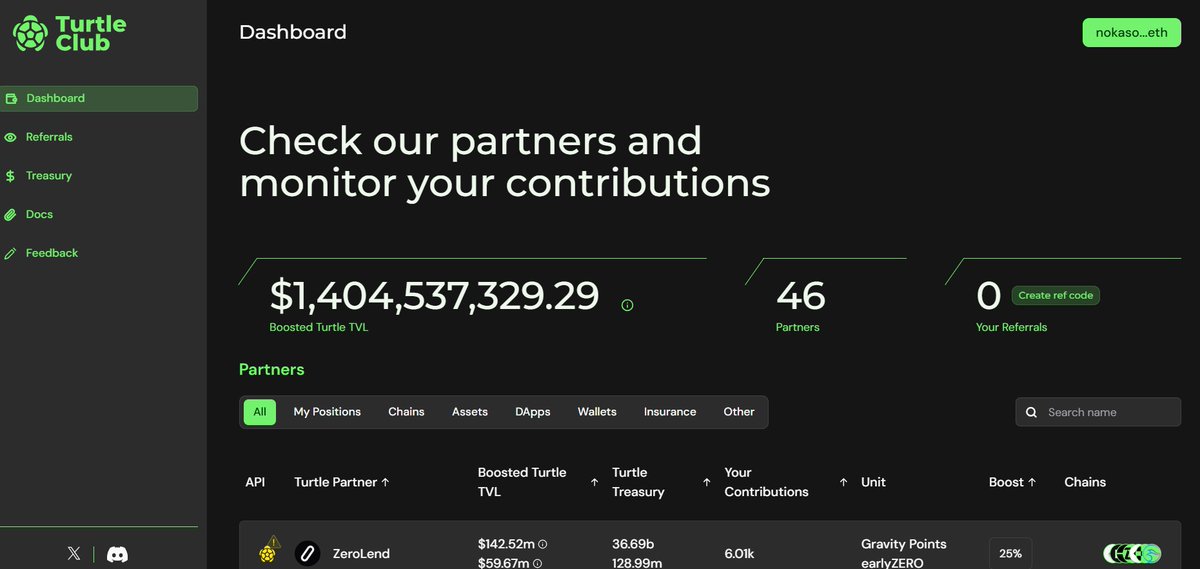Open the Docs link in the sidebar
1200x569 pixels.
point(40,215)
